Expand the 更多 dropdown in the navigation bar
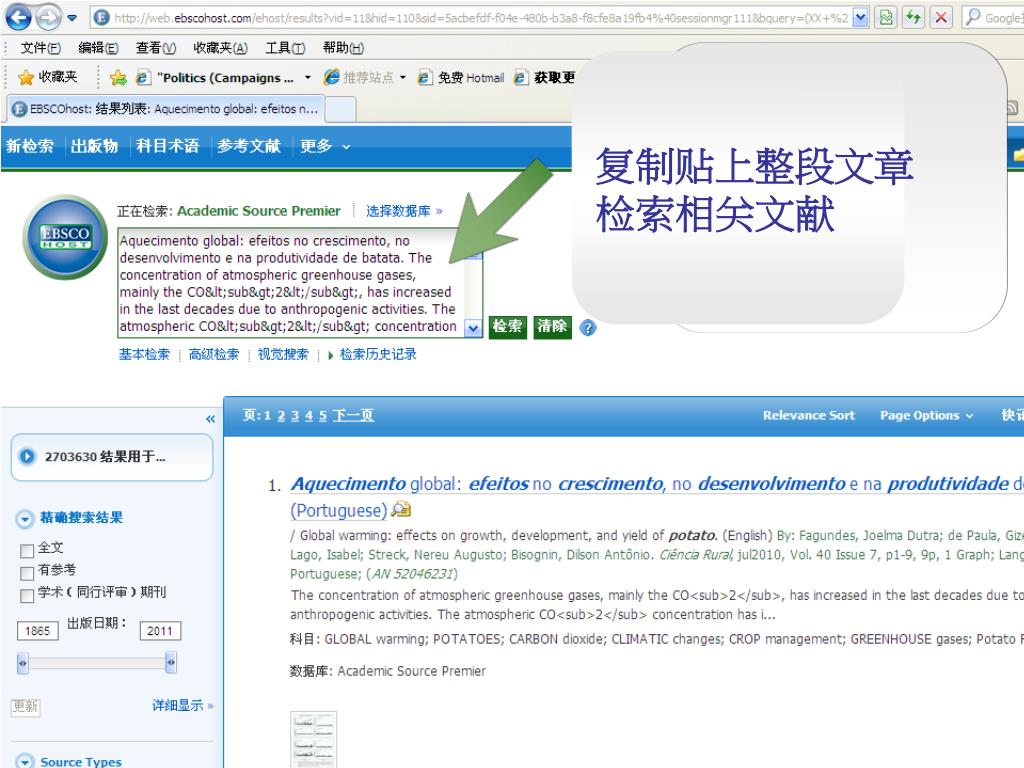1024x768 pixels. pos(325,146)
